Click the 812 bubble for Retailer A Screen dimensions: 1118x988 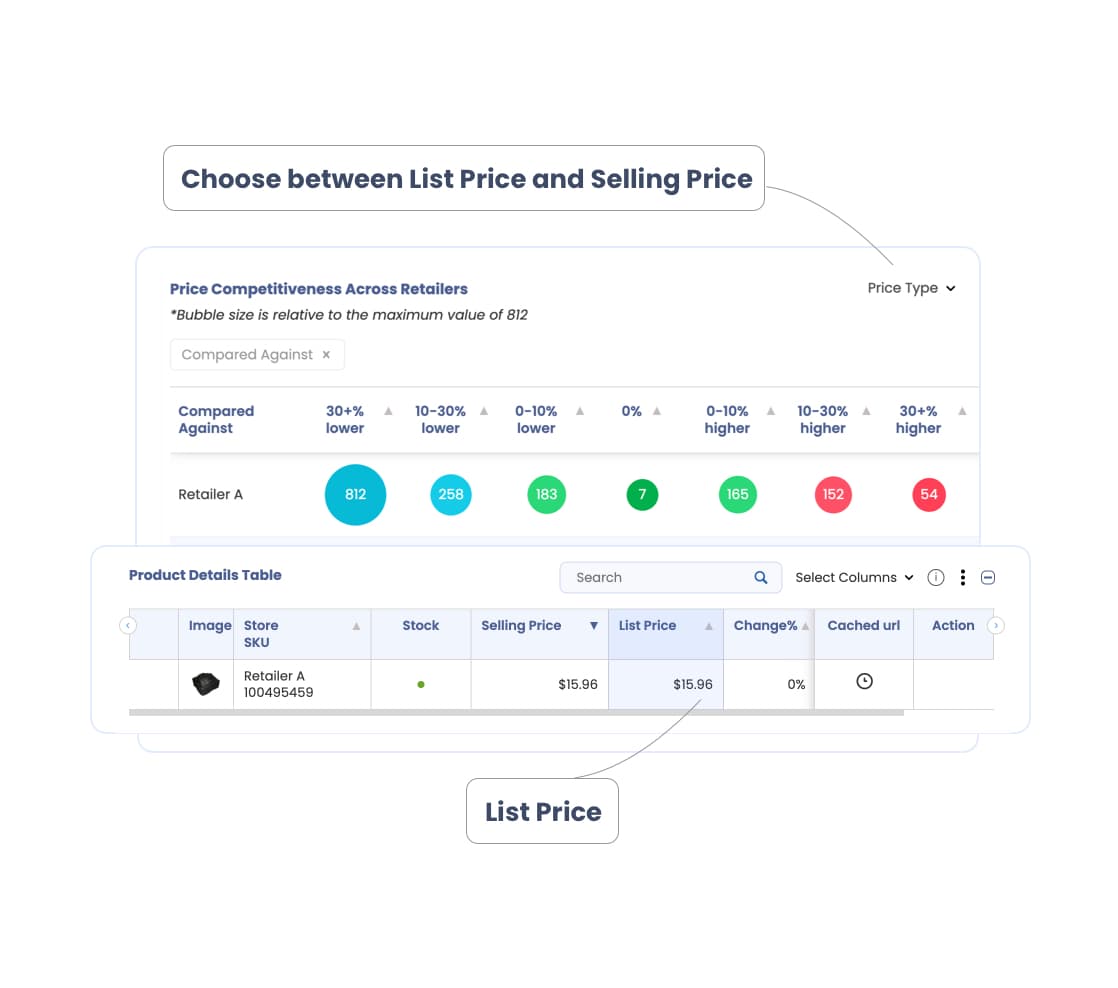[355, 494]
